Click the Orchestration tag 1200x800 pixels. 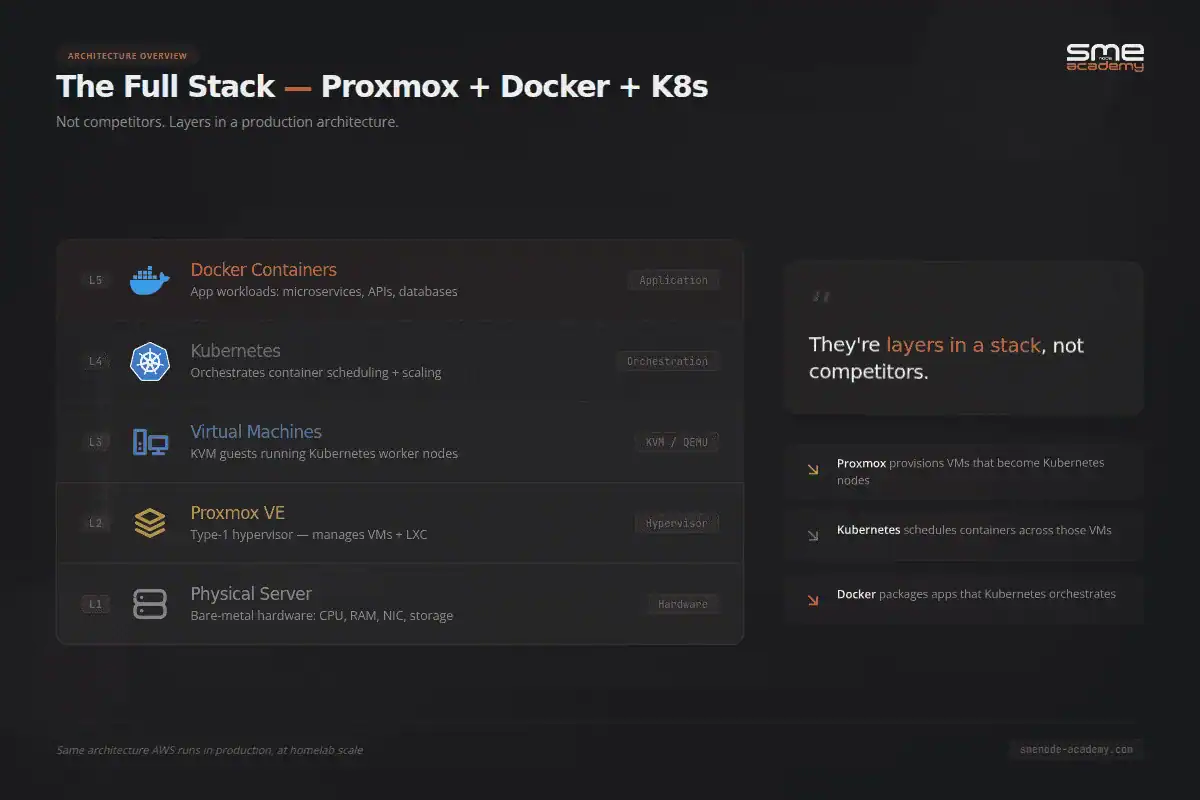[x=667, y=361]
